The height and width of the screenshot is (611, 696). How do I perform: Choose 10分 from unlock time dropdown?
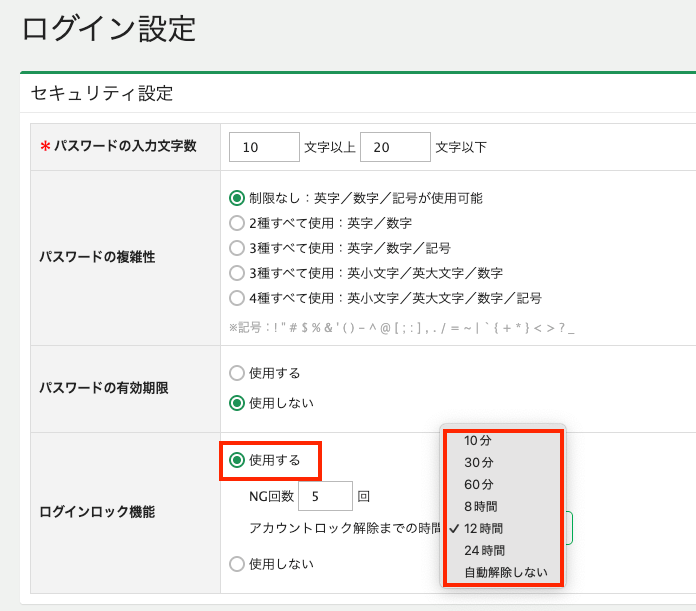(478, 440)
